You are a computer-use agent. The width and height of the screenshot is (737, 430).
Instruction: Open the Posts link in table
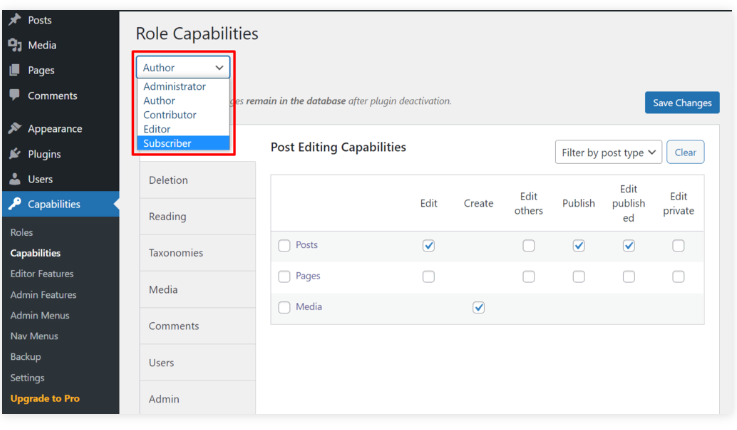[x=306, y=245]
